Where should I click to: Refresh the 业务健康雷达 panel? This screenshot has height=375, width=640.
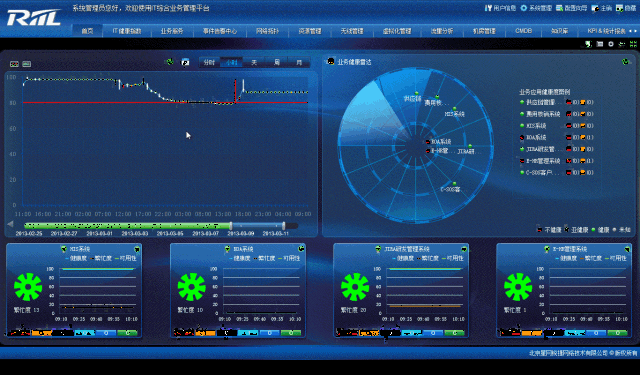[x=625, y=62]
